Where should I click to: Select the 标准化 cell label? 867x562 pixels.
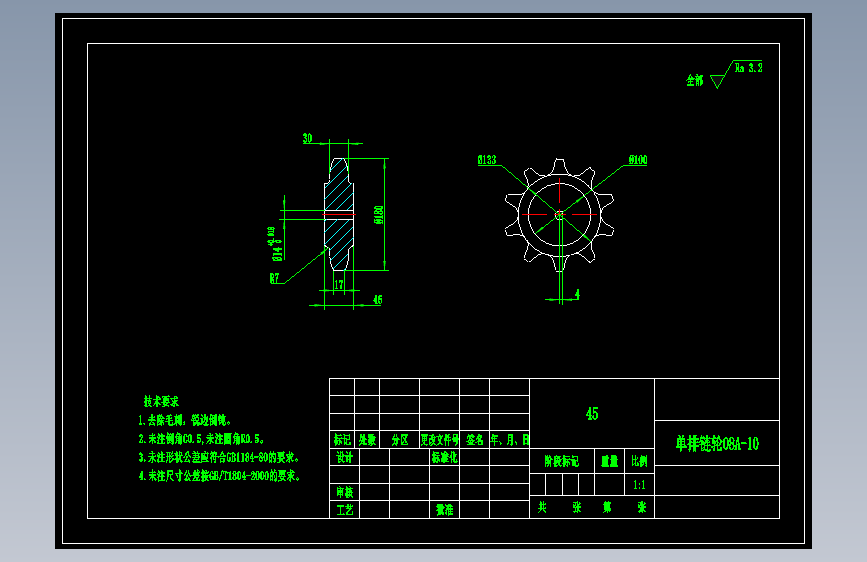point(445,457)
